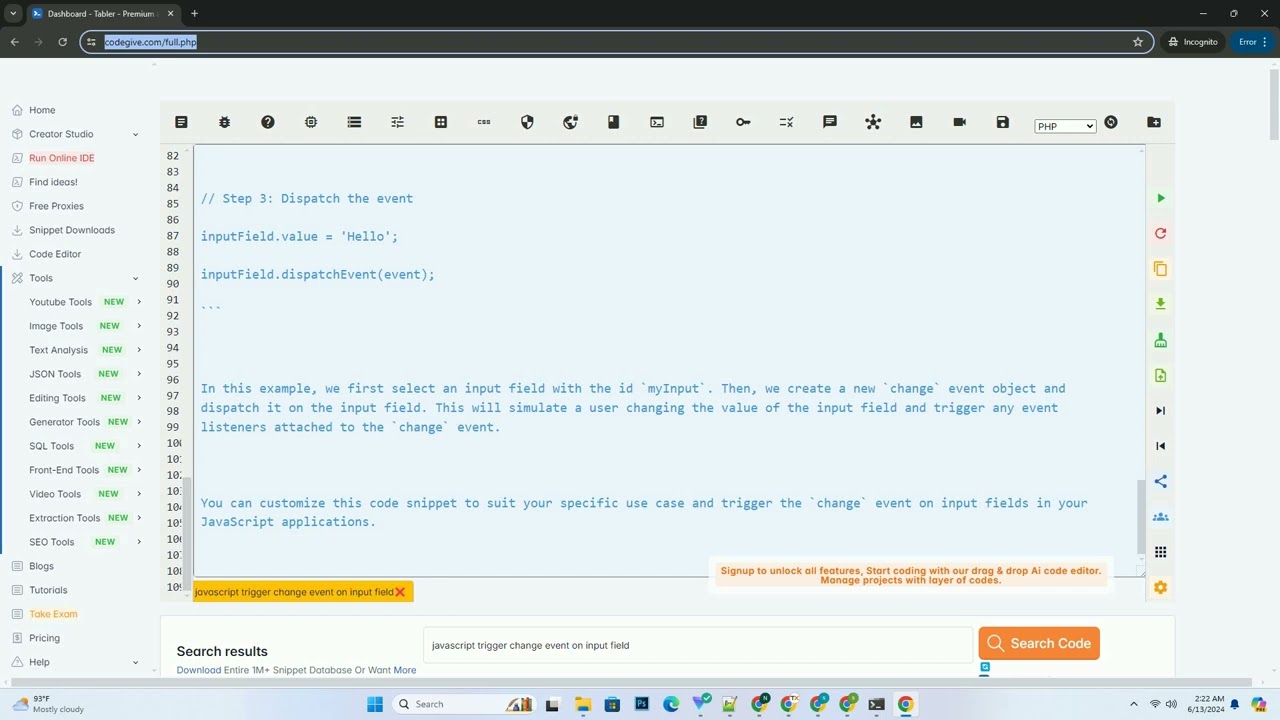Viewport: 1280px width, 720px height.
Task: Open the Take Exam link
Action: [x=53, y=614]
